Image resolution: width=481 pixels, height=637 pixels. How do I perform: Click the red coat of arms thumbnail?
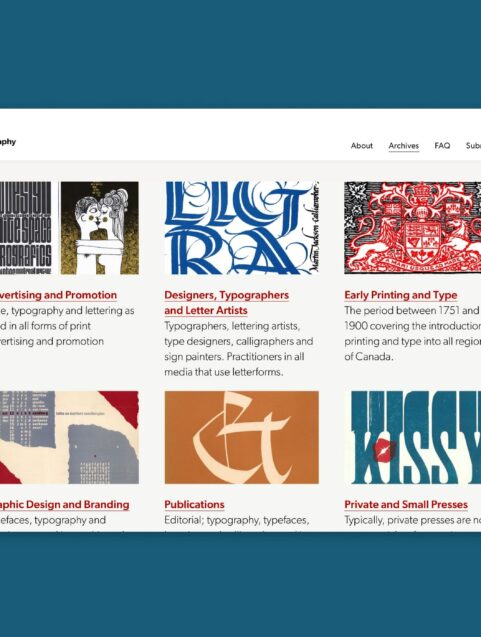pos(412,228)
